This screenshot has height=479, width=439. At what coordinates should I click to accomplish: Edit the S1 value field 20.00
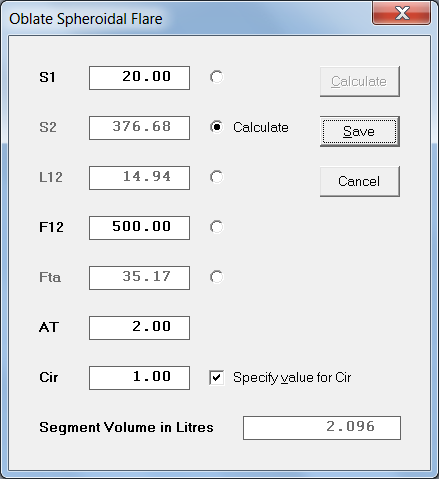pyautogui.click(x=139, y=78)
